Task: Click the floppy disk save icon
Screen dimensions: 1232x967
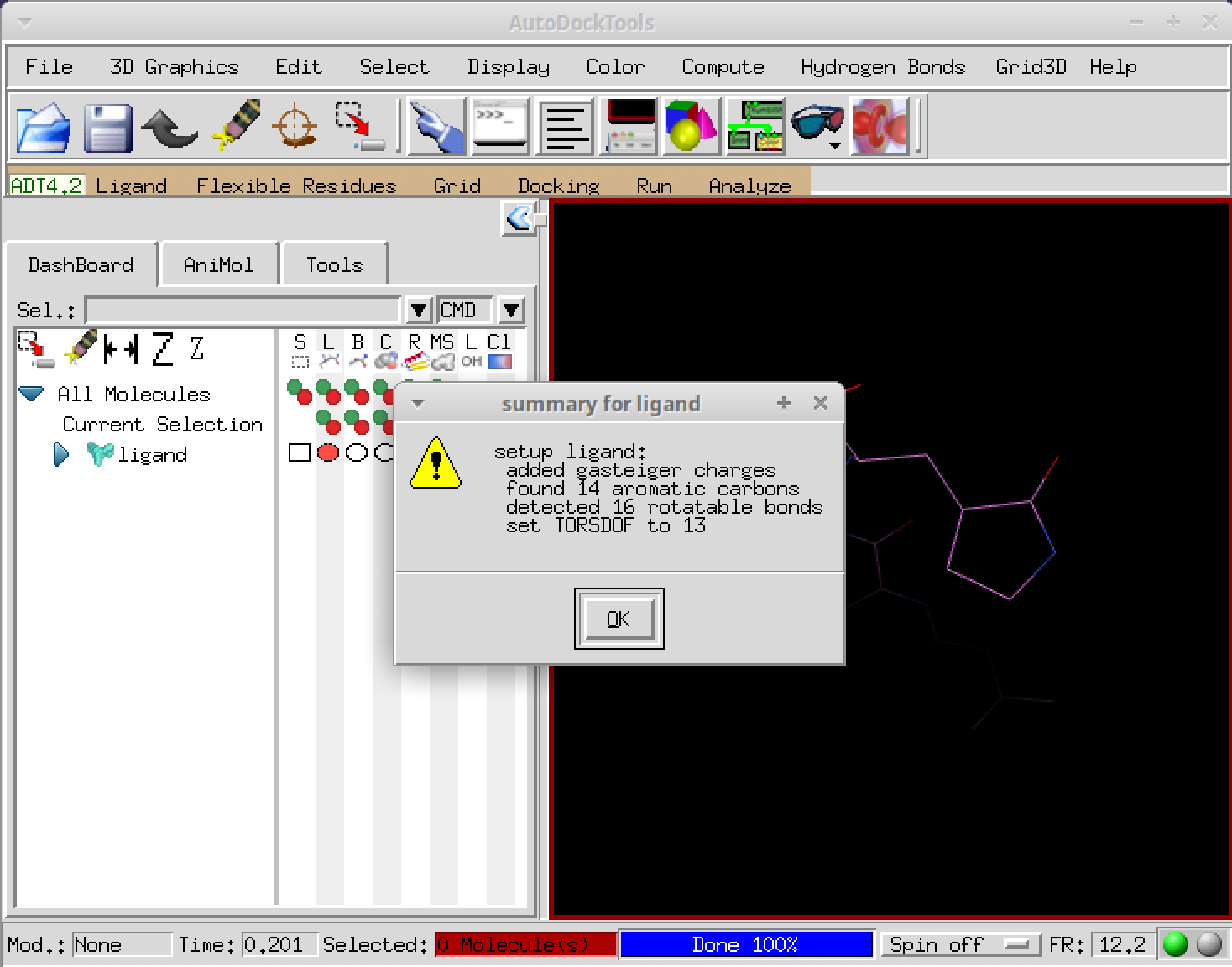Action: coord(107,127)
